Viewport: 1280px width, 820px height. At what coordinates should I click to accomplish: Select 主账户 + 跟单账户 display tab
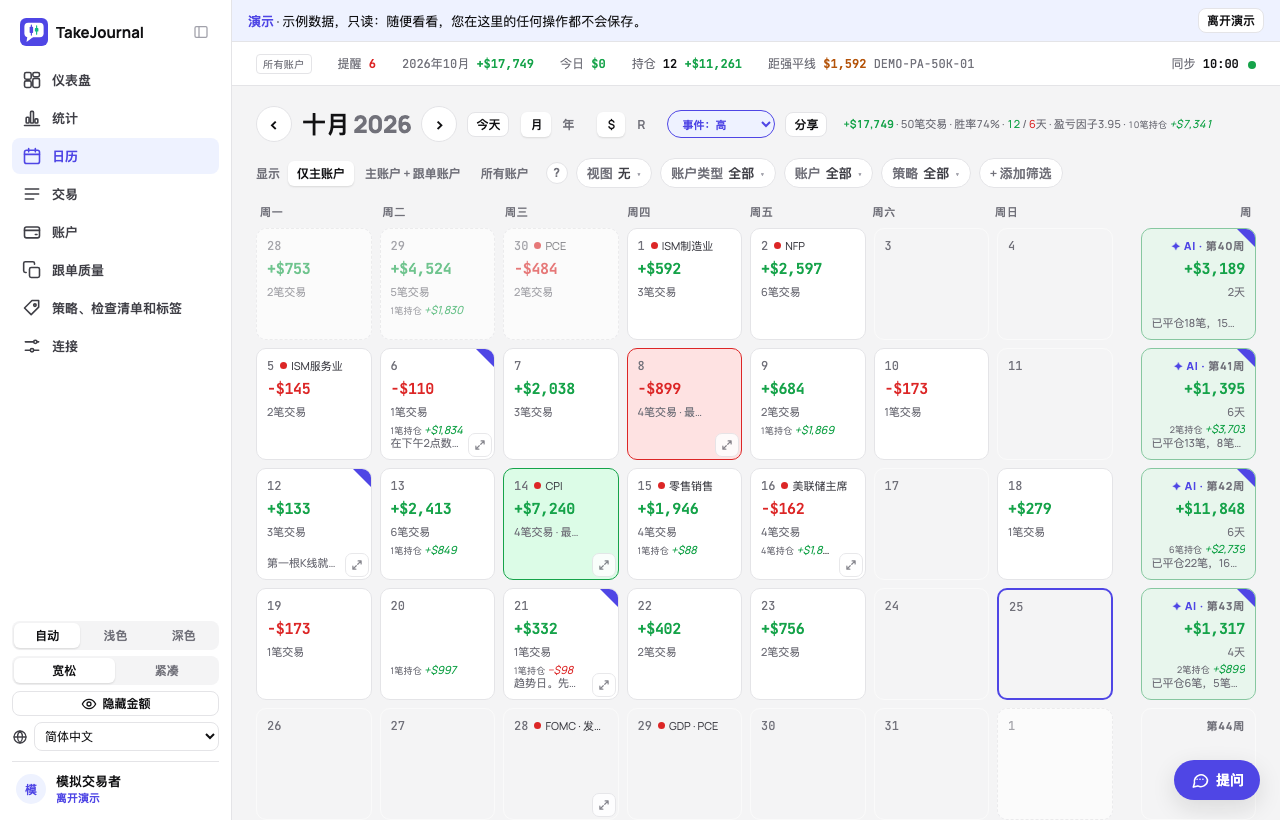point(412,173)
